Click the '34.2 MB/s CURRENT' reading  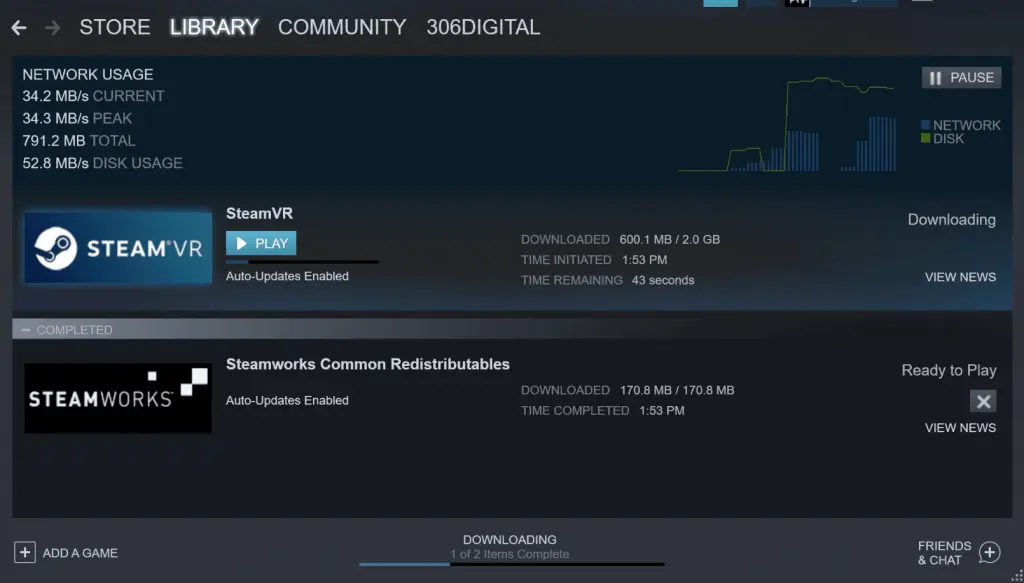click(x=93, y=96)
